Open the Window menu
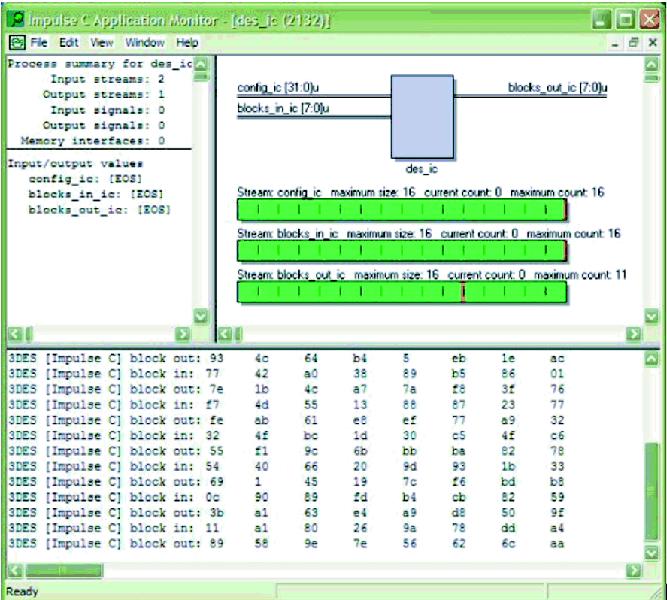The width and height of the screenshot is (667, 600). 145,43
